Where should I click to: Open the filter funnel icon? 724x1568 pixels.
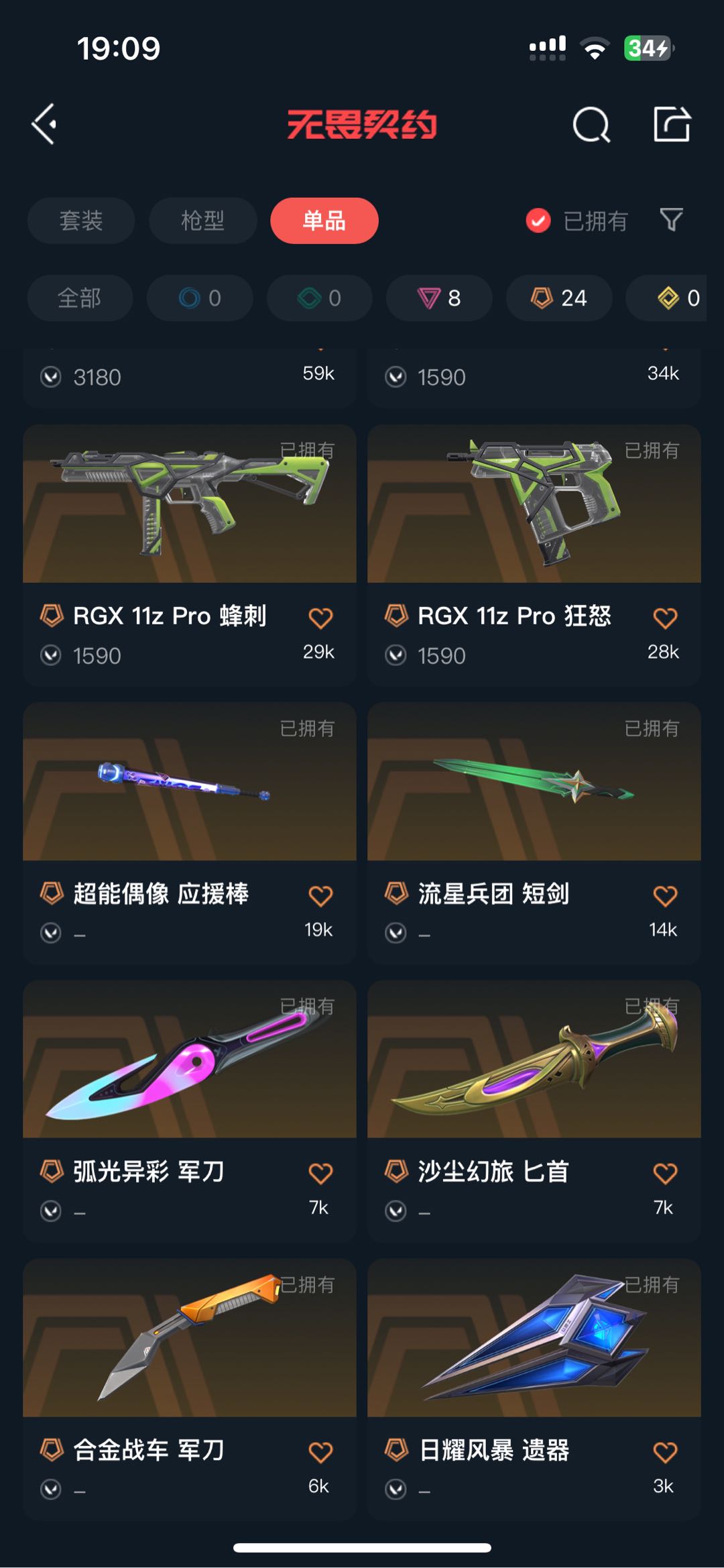point(671,219)
